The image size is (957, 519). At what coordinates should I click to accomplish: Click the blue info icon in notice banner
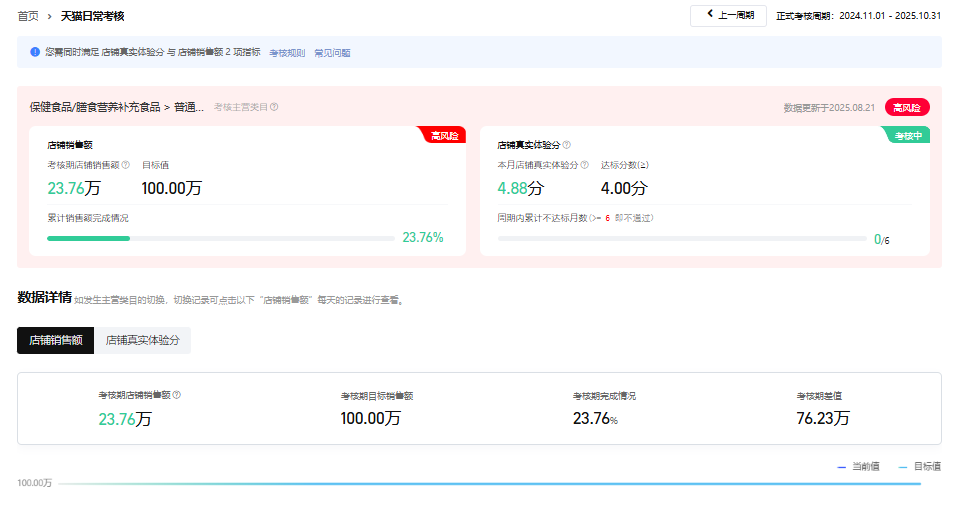tap(35, 52)
